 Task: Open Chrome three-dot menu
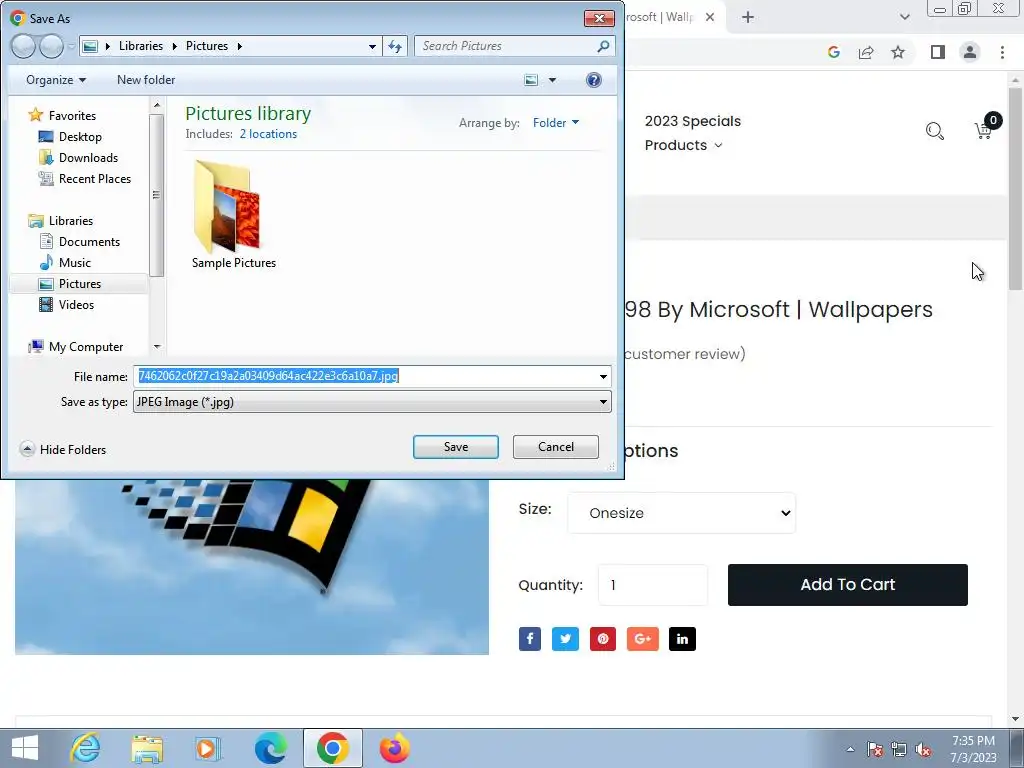coord(1002,52)
